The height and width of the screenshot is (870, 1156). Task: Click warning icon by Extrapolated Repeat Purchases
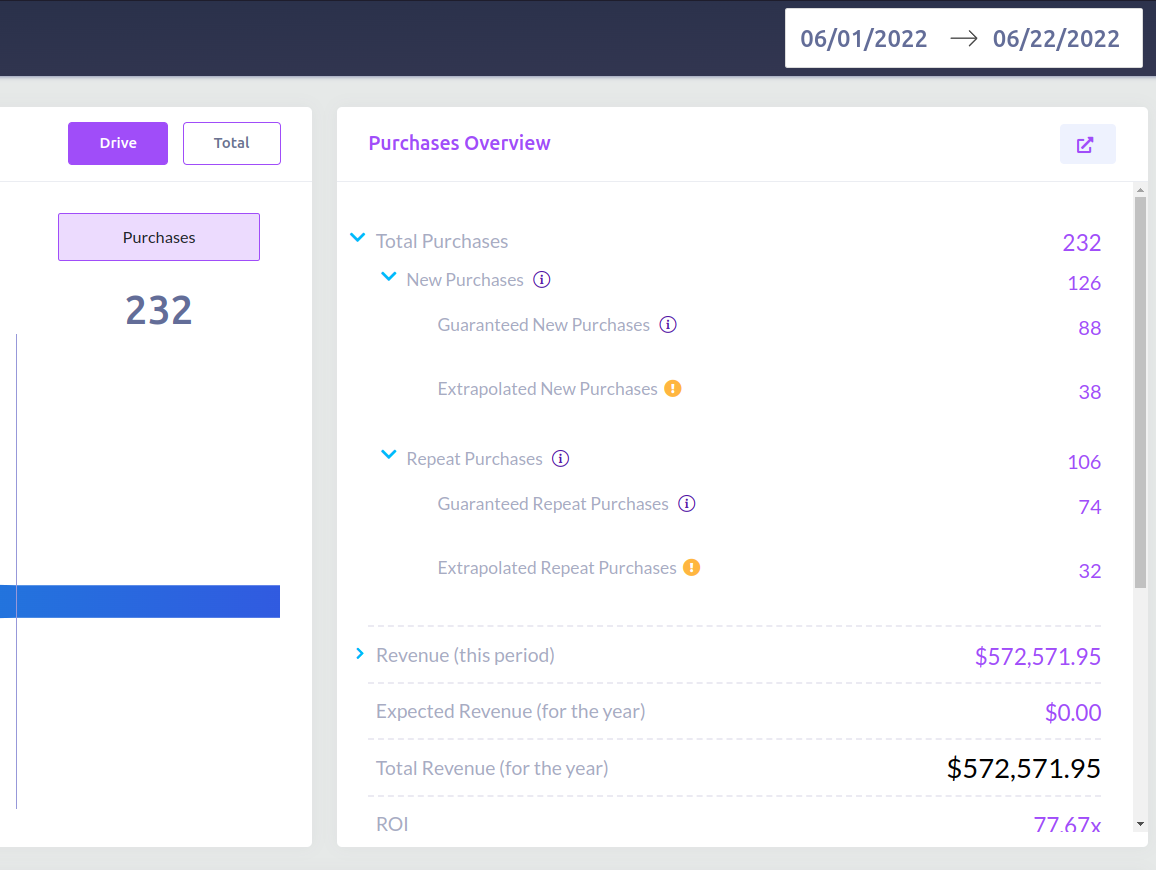pos(692,568)
